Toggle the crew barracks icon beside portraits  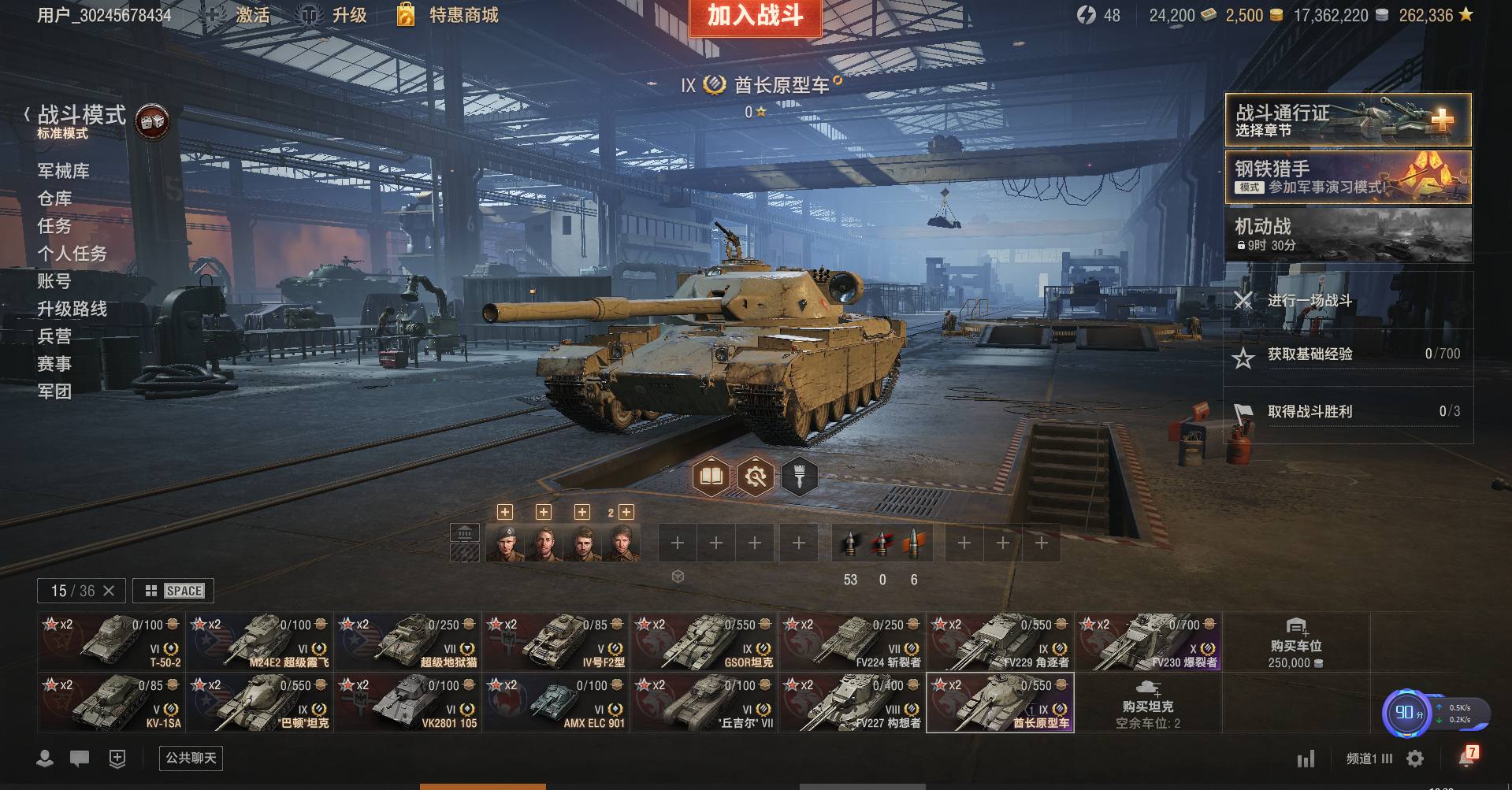pos(465,533)
